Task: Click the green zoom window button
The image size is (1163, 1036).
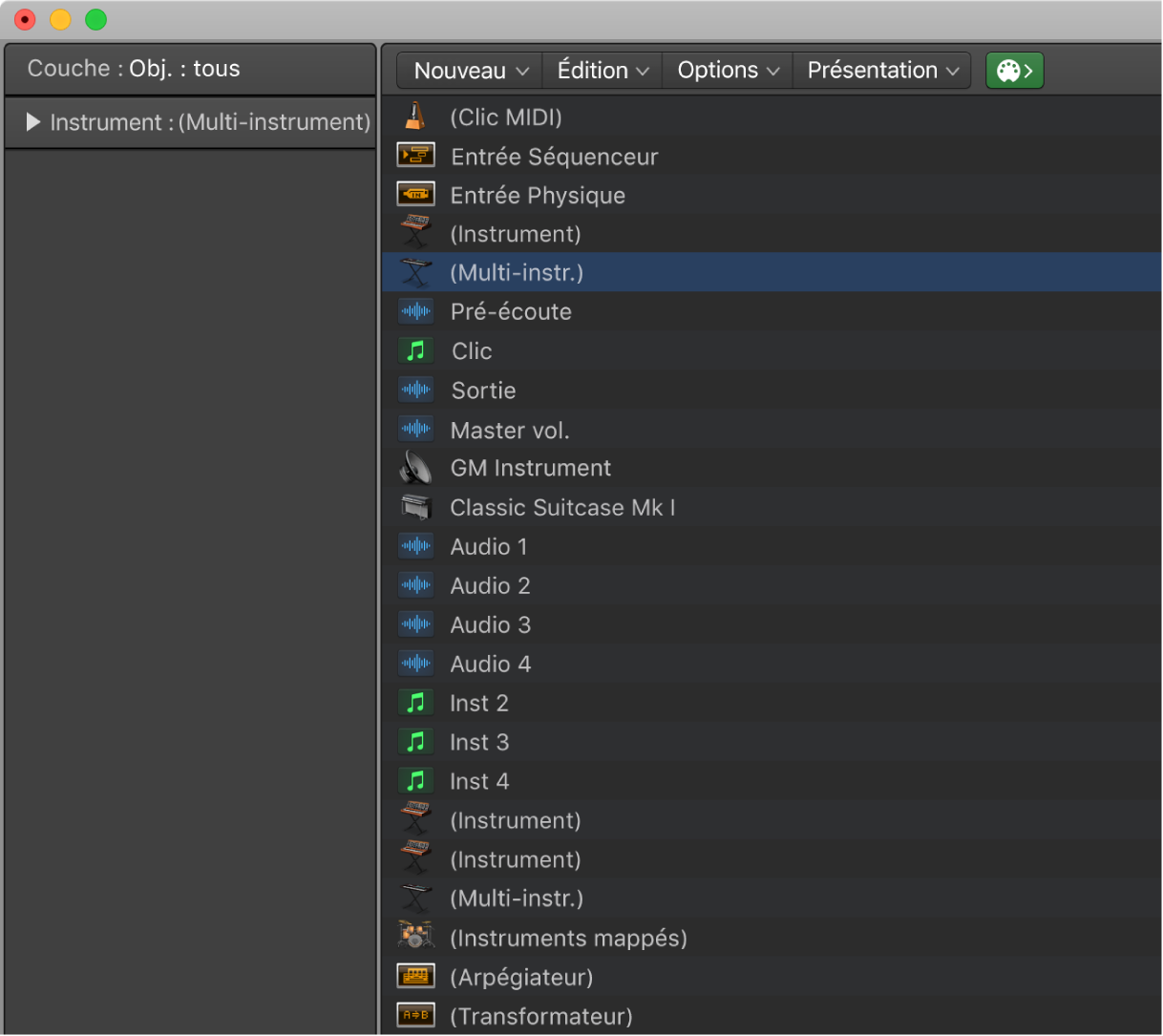Action: [x=95, y=19]
